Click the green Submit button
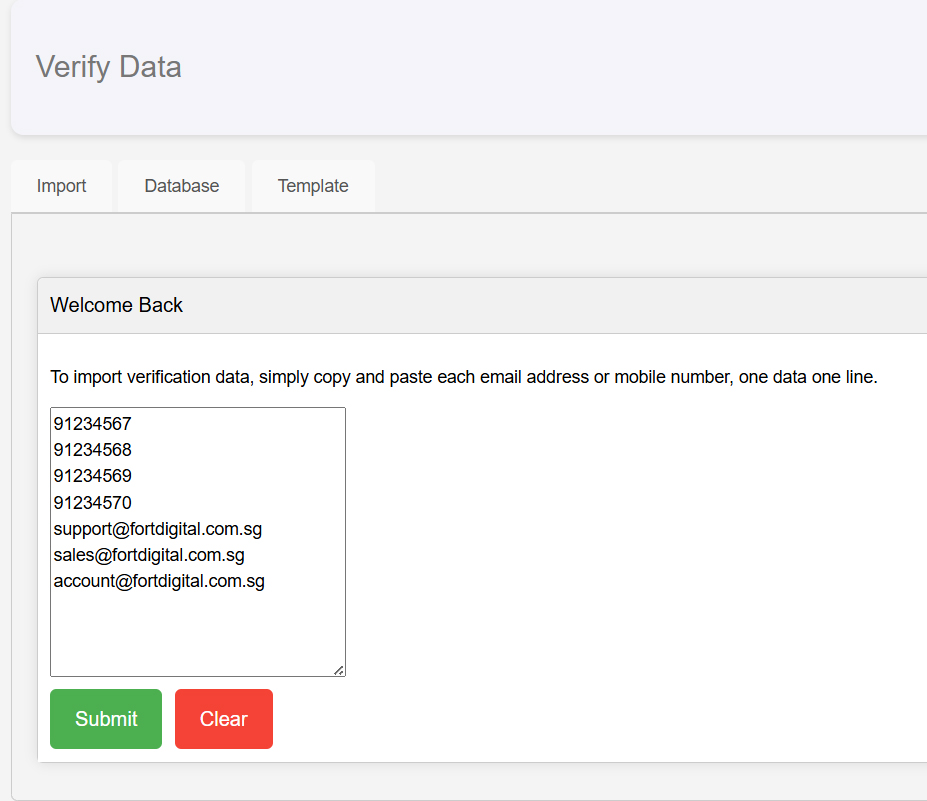 point(106,719)
